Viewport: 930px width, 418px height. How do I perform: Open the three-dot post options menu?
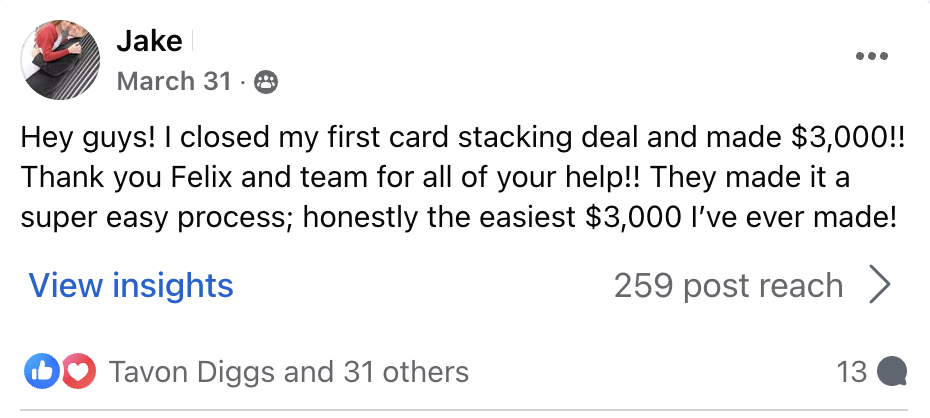(872, 56)
